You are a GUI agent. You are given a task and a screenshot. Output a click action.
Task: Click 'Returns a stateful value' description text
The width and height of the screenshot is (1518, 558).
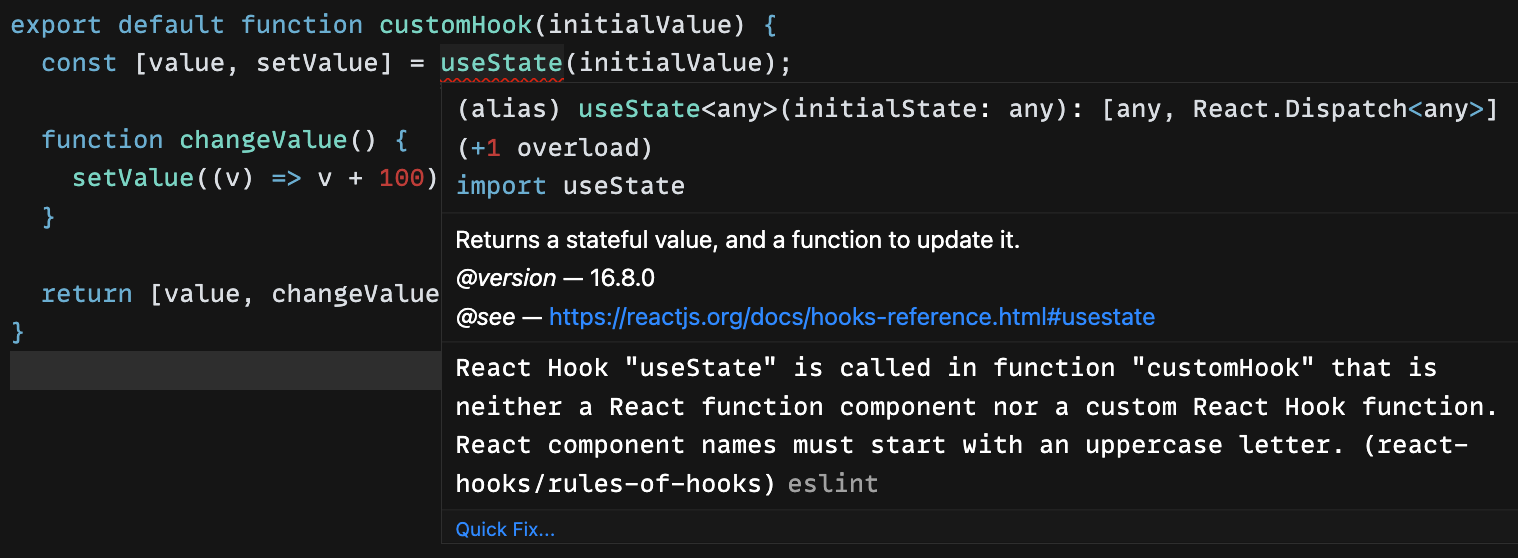coord(737,240)
